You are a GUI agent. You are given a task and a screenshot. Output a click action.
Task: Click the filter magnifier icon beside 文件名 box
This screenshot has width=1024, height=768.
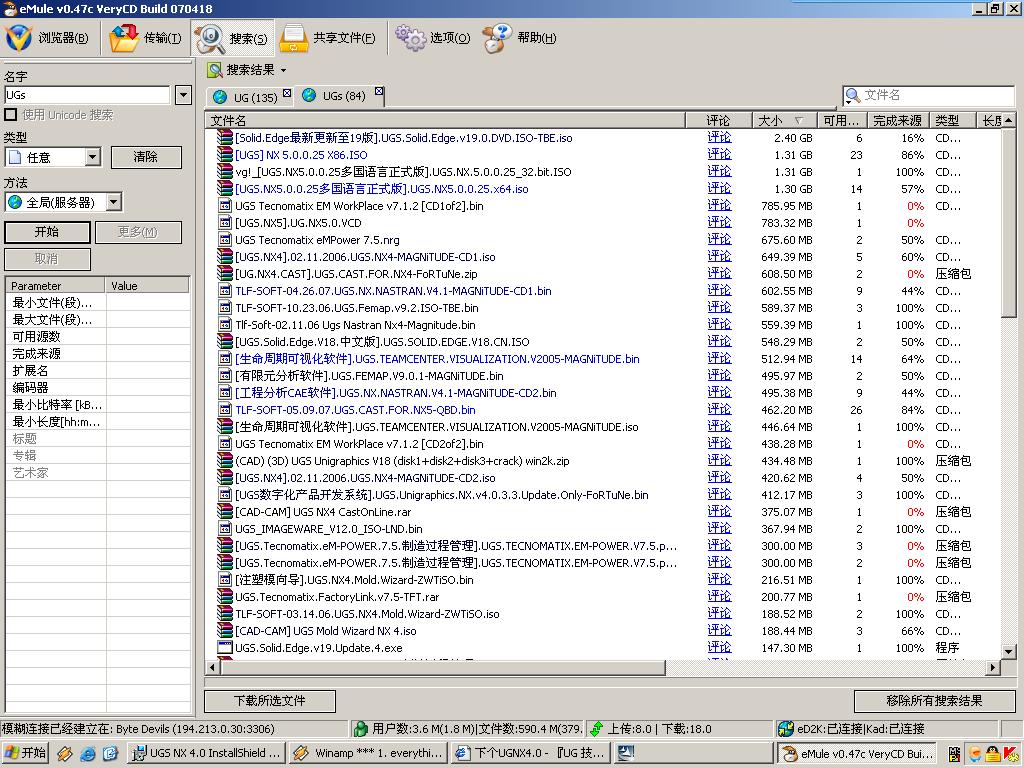tap(852, 96)
